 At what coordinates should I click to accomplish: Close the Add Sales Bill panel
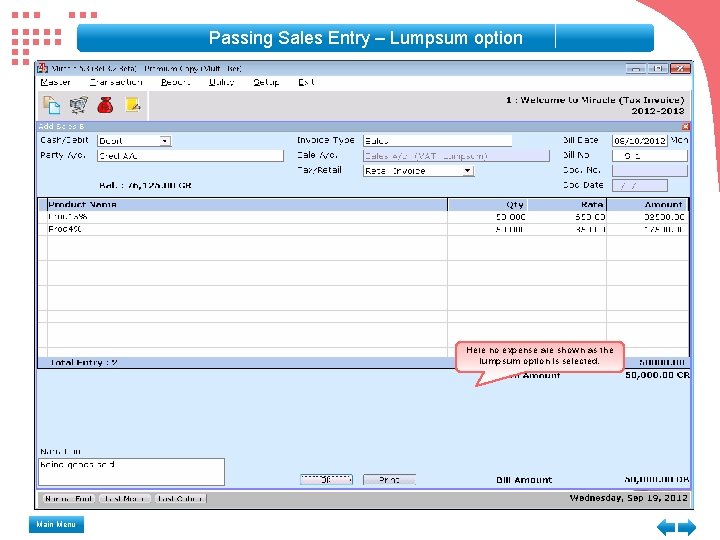tap(686, 126)
